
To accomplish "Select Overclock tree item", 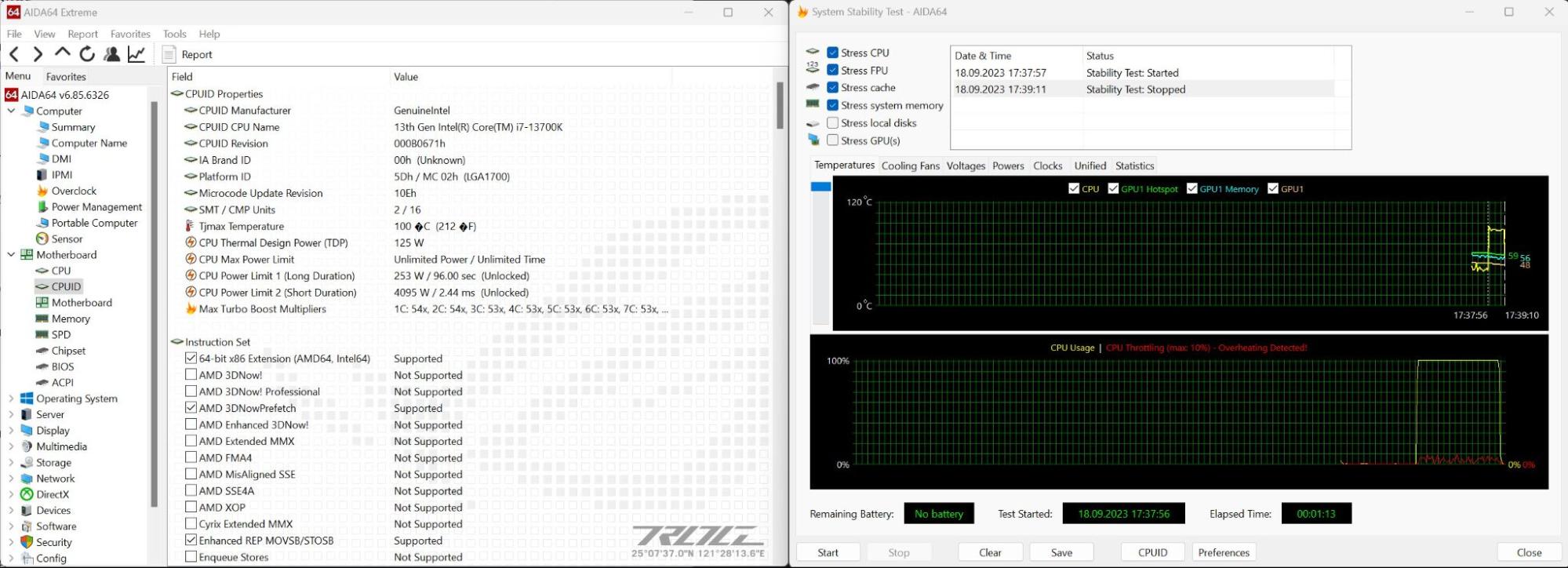I will coord(74,191).
